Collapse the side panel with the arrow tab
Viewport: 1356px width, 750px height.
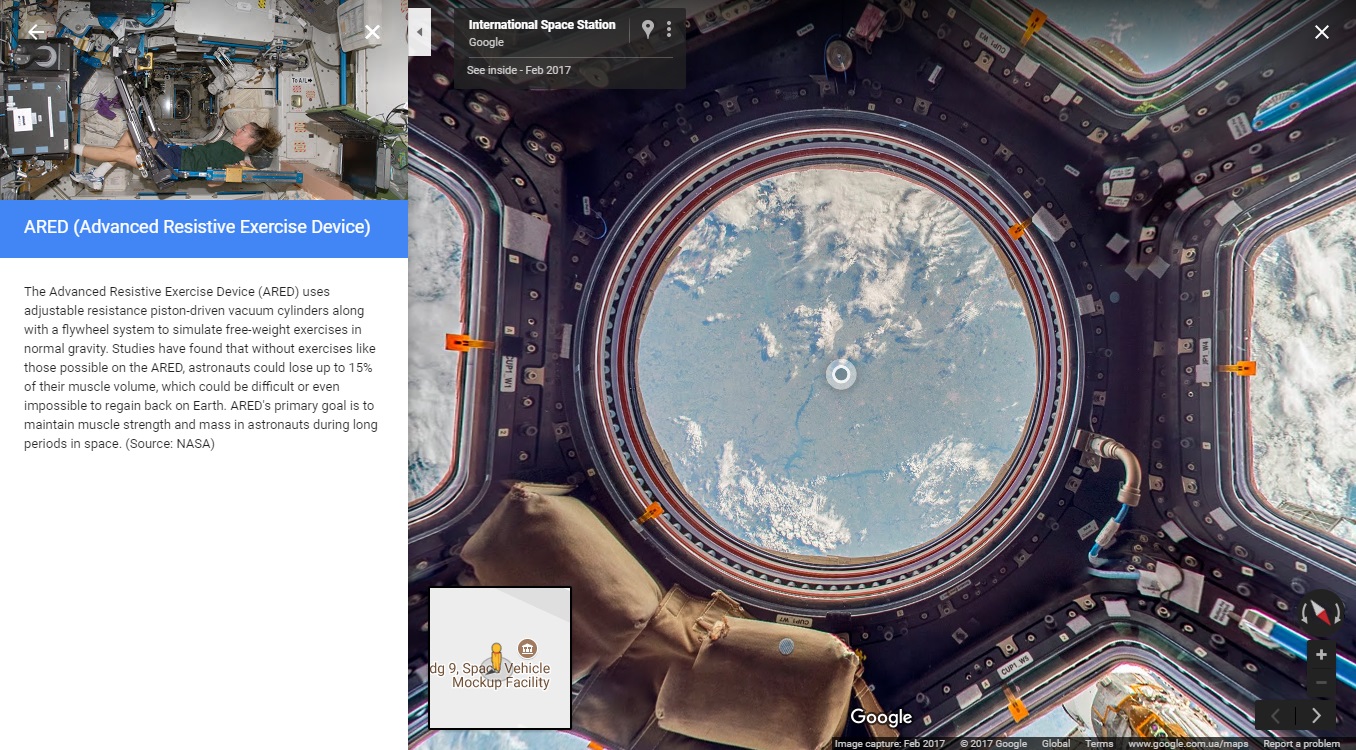(x=420, y=32)
